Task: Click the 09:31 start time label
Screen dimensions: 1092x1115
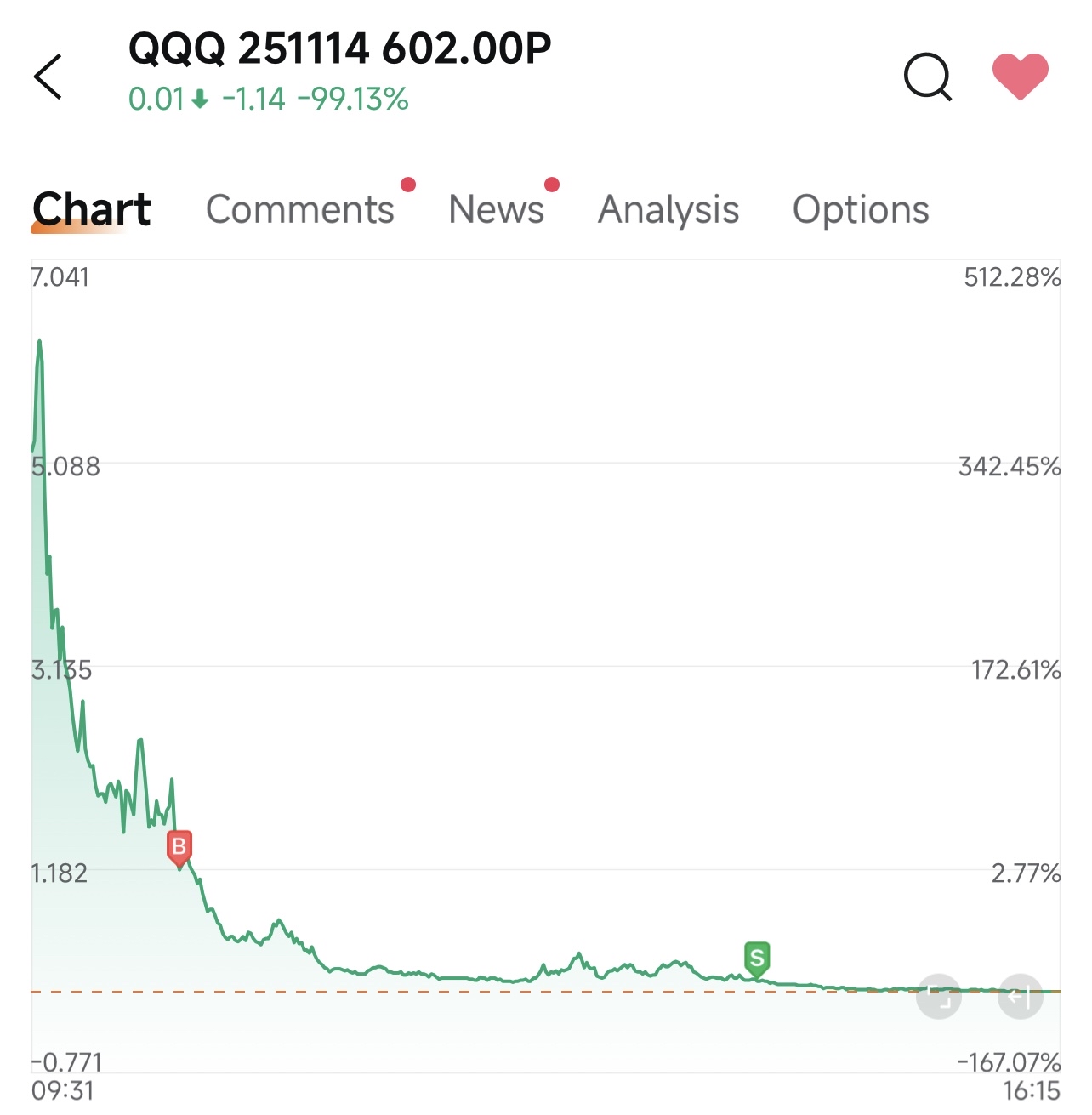Action: click(63, 1090)
